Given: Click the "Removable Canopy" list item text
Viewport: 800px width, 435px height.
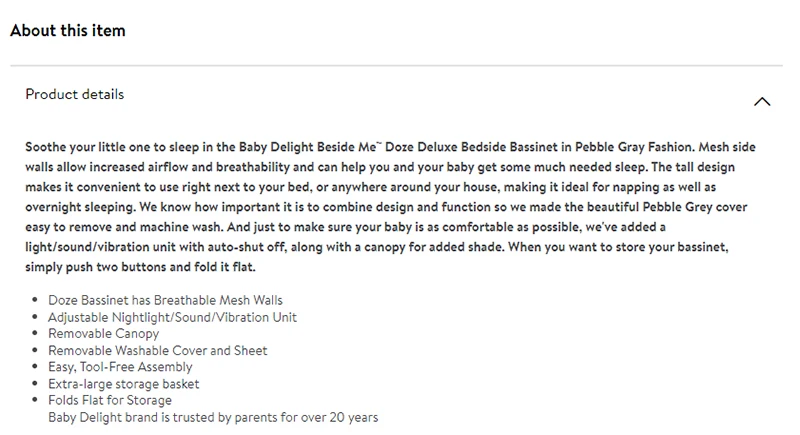Looking at the screenshot, I should pyautogui.click(x=104, y=334).
